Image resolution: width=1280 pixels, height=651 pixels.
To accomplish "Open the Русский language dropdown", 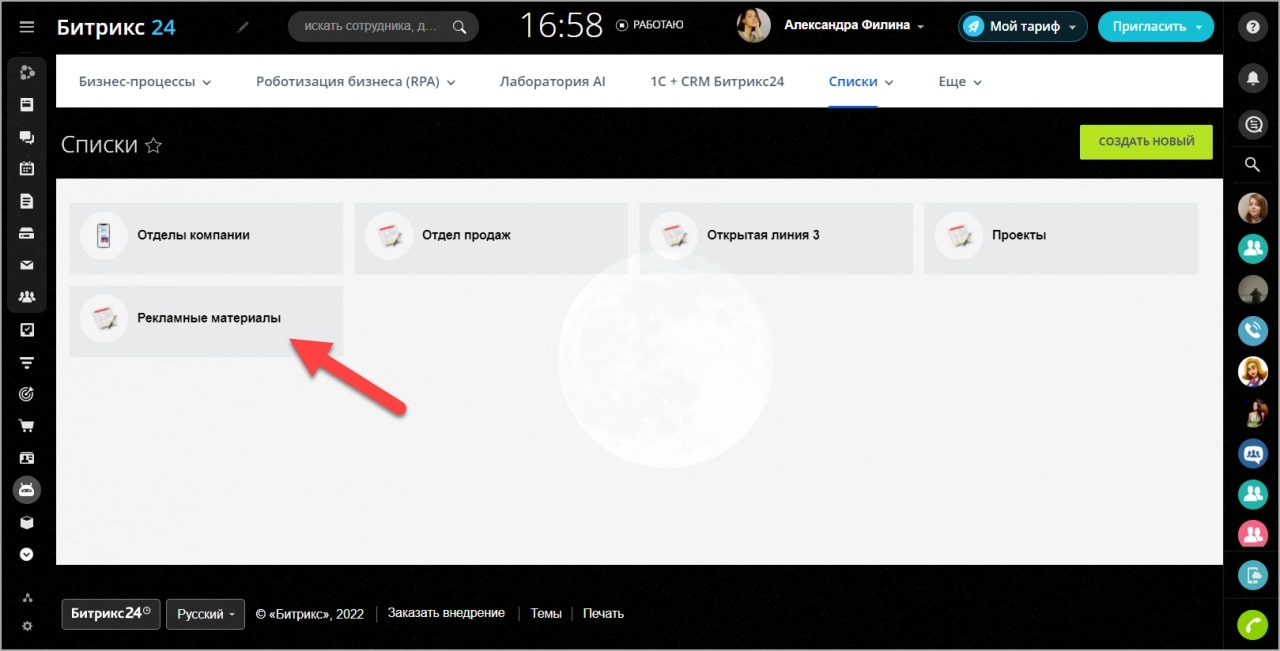I will [x=205, y=614].
